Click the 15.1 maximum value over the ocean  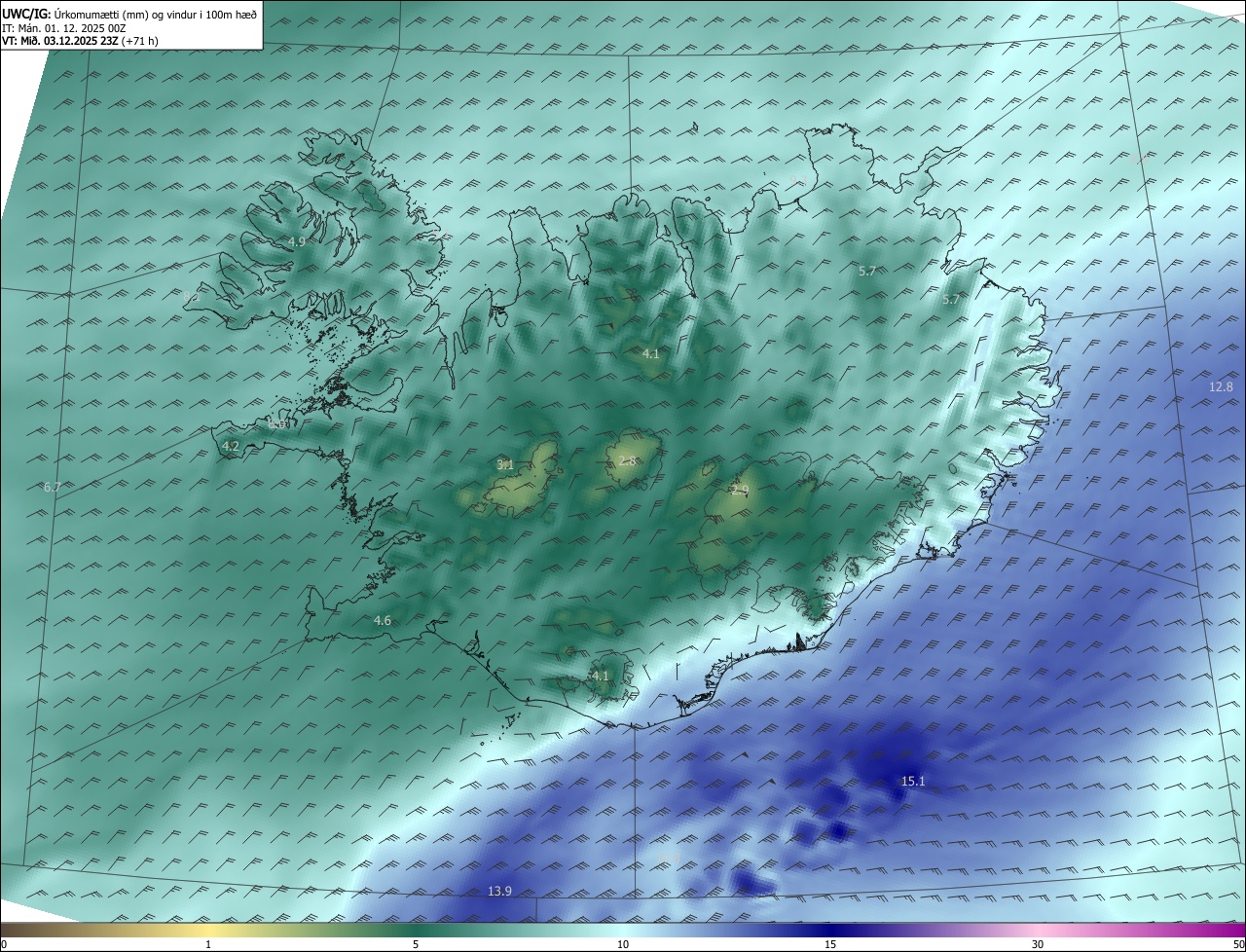[x=913, y=782]
